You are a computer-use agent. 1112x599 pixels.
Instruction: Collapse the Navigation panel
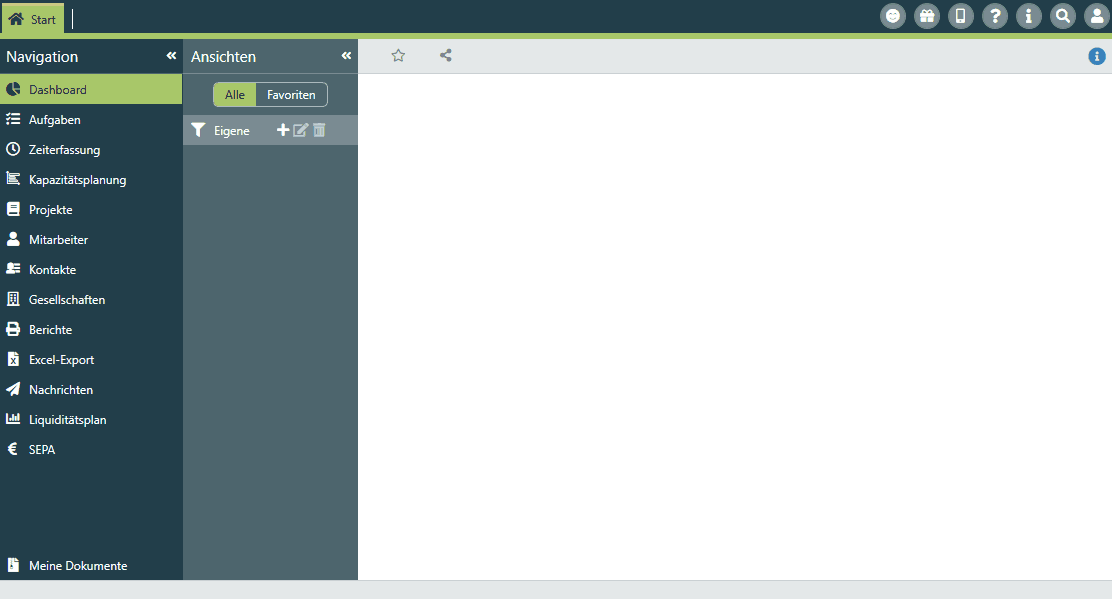tap(171, 56)
